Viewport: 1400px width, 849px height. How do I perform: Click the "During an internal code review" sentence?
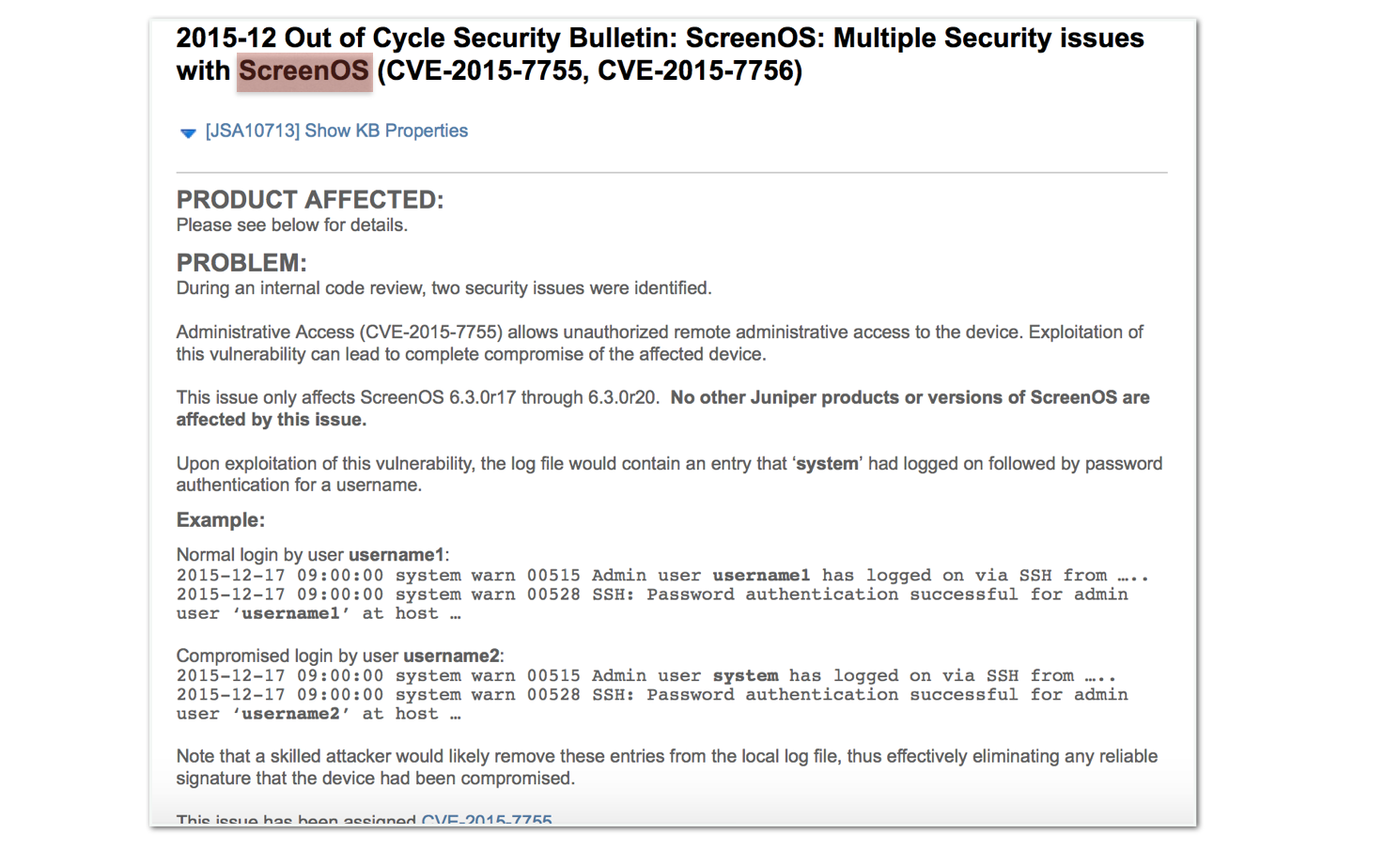(443, 288)
